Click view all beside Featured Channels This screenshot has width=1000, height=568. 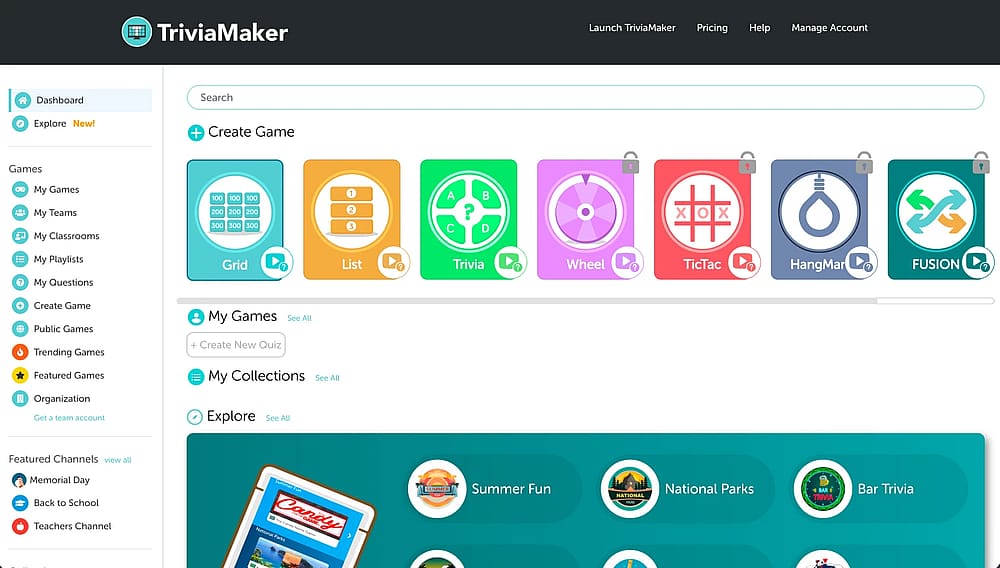pyautogui.click(x=117, y=460)
